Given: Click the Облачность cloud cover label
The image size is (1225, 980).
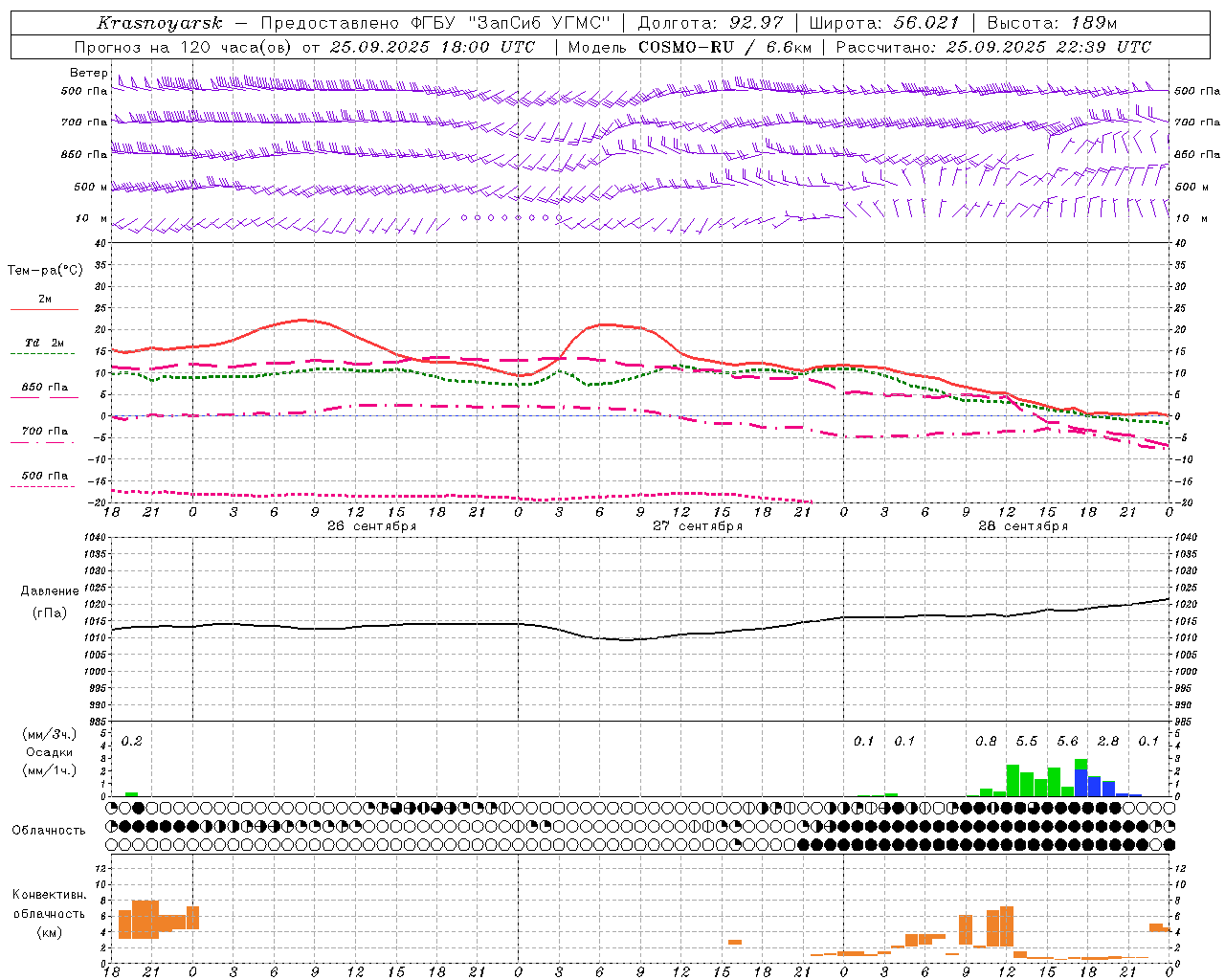Looking at the screenshot, I should (49, 831).
